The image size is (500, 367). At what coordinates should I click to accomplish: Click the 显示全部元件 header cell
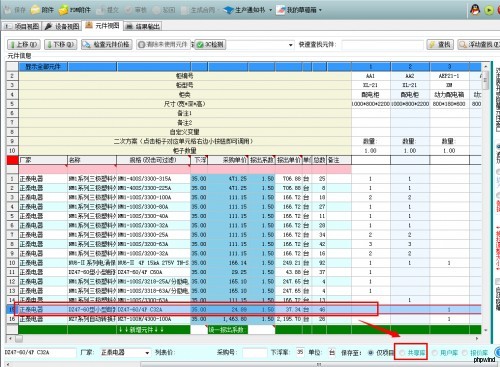(43, 67)
